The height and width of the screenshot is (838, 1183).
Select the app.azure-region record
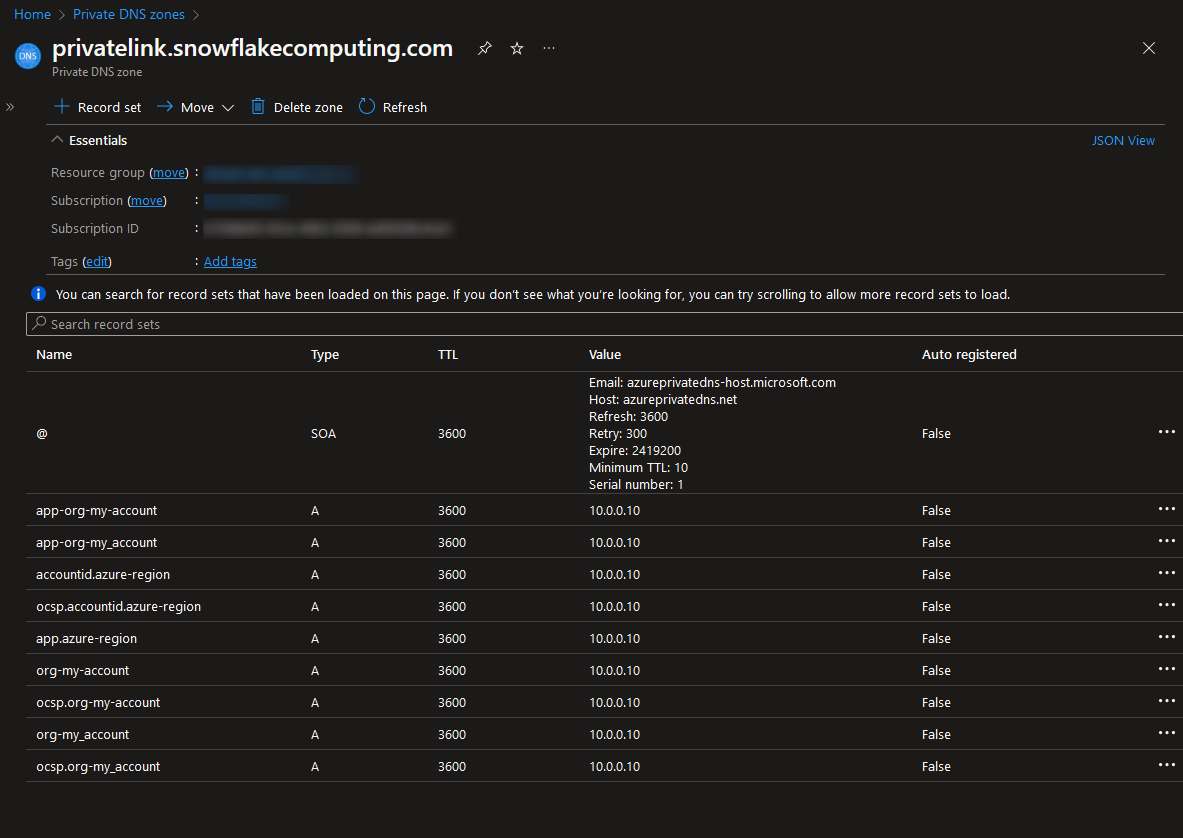[x=87, y=639]
